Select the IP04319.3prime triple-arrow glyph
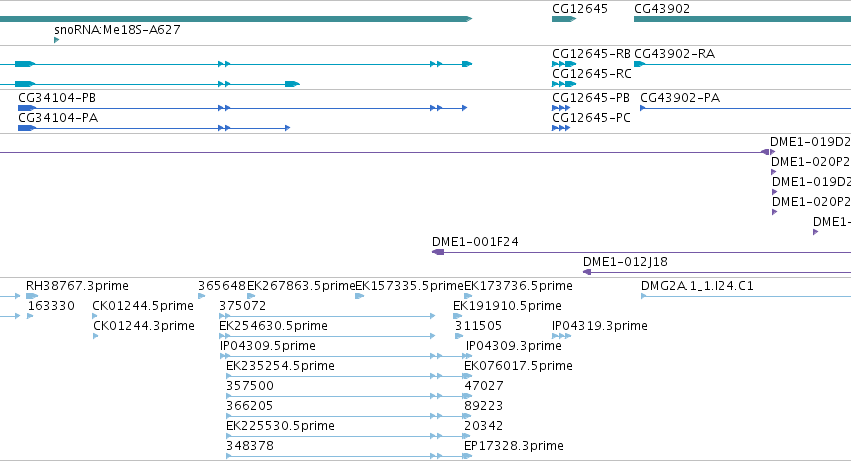Viewport: 851px width, 461px height. click(562, 336)
